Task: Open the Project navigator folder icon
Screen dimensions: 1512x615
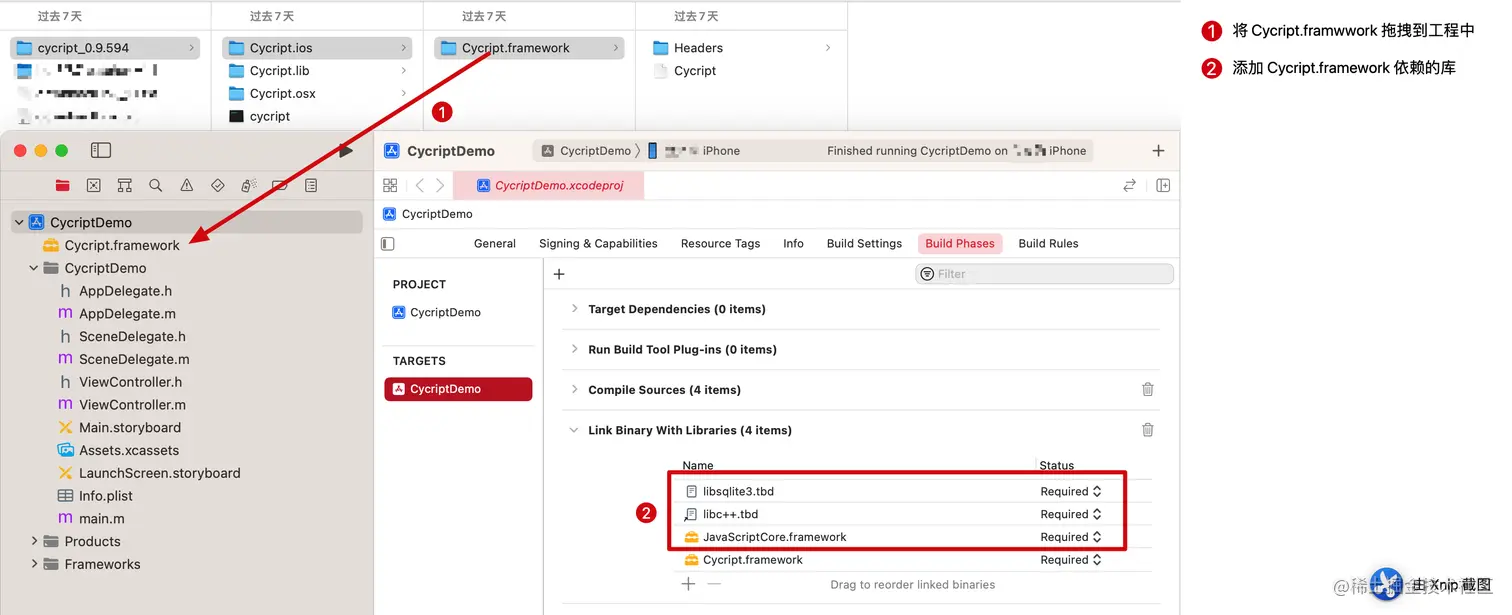Action: coord(63,185)
